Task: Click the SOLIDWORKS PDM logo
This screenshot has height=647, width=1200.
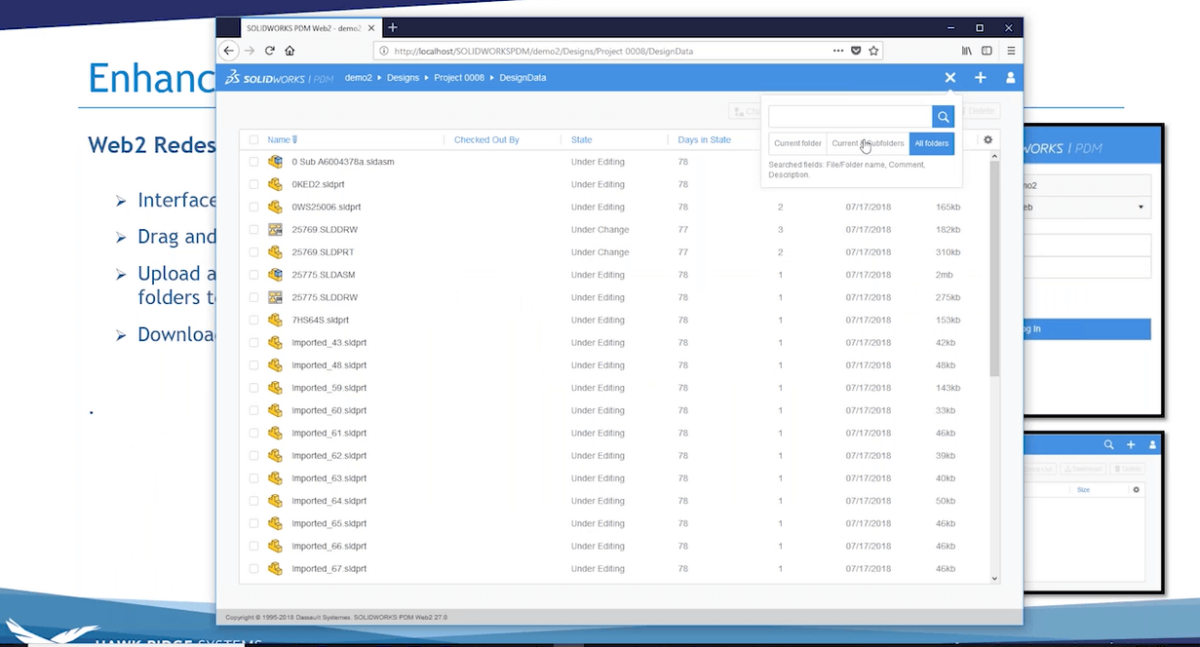Action: tap(279, 77)
